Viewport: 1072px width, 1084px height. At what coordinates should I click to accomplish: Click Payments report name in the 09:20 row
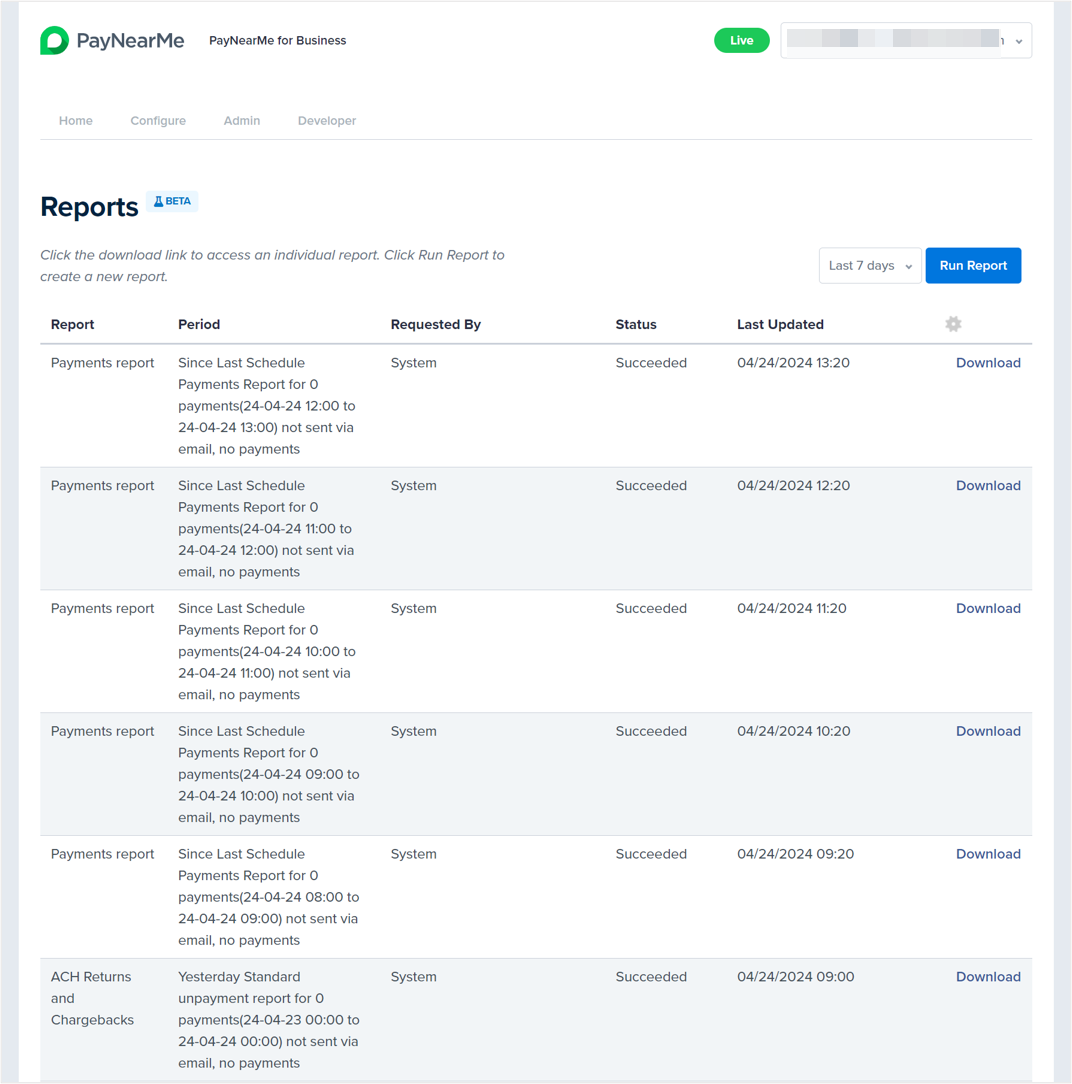pyautogui.click(x=102, y=854)
